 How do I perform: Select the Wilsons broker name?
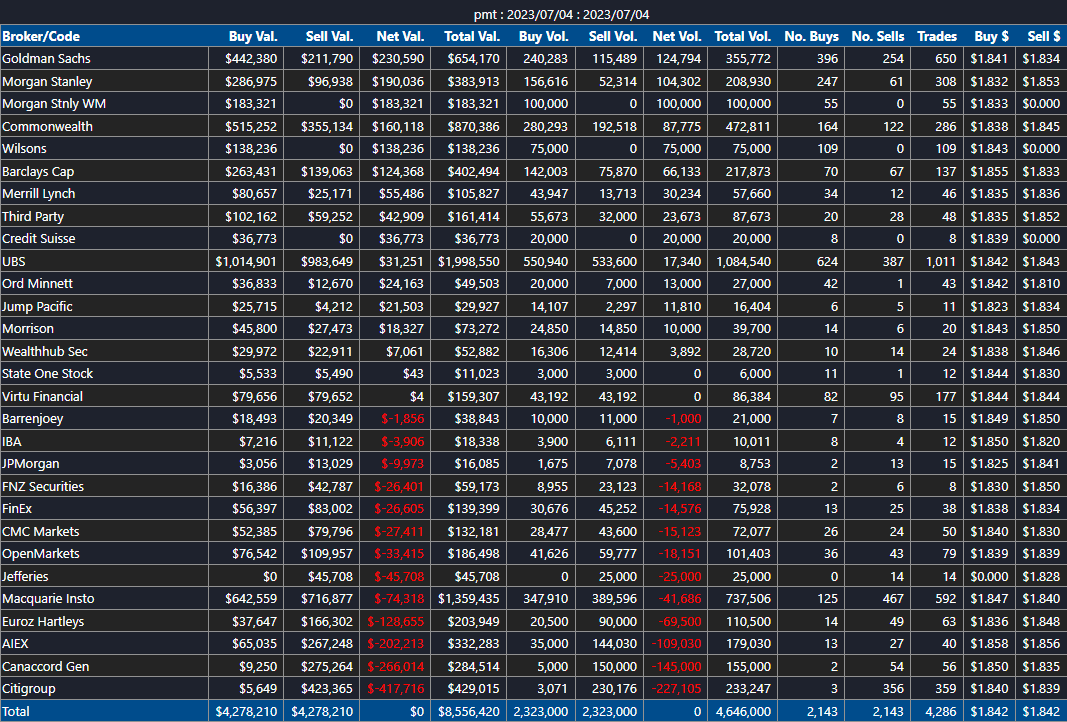24,148
